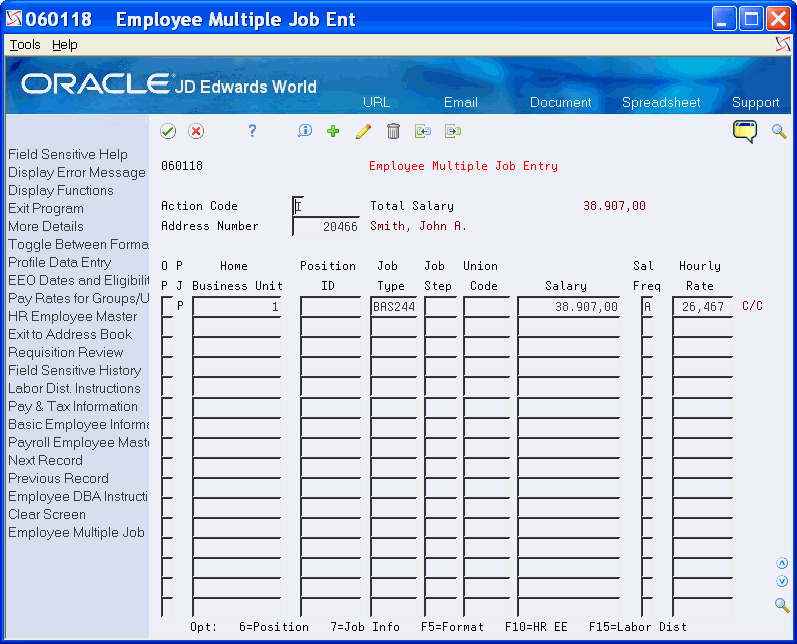Image resolution: width=797 pixels, height=644 pixels.
Task: Click the menu bar corner logo icon
Action: pyautogui.click(x=783, y=44)
